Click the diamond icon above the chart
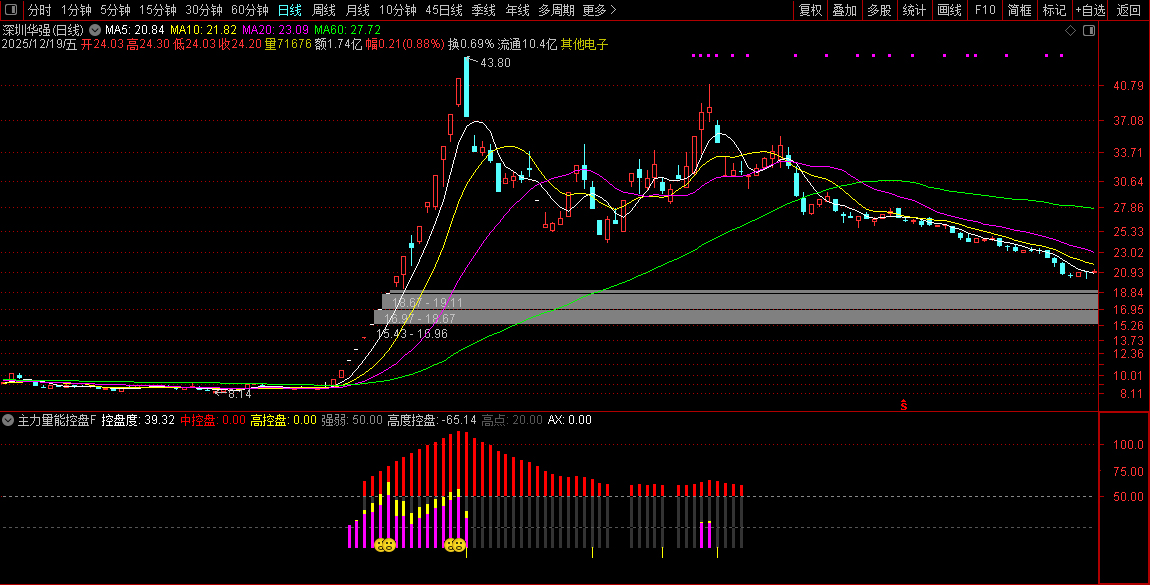Image resolution: width=1150 pixels, height=585 pixels. pos(1070,31)
